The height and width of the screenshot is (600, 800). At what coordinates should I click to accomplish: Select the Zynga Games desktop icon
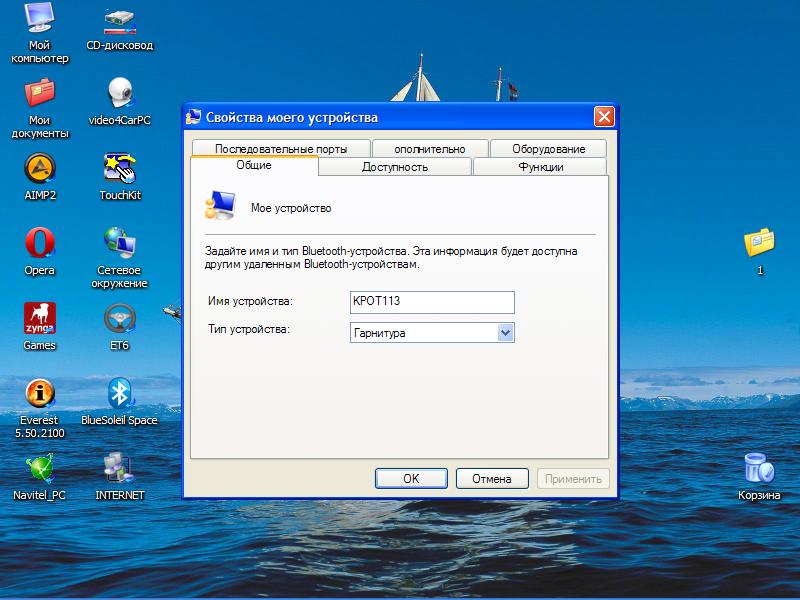(40, 318)
